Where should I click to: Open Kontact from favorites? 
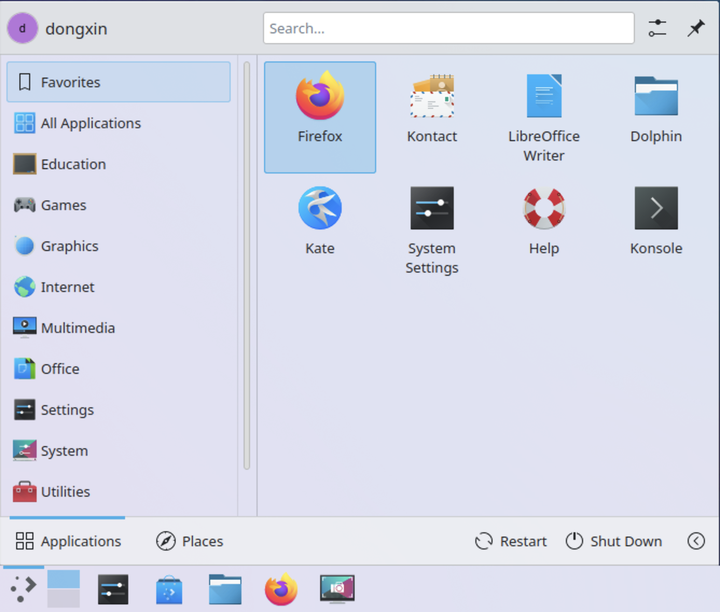[432, 118]
